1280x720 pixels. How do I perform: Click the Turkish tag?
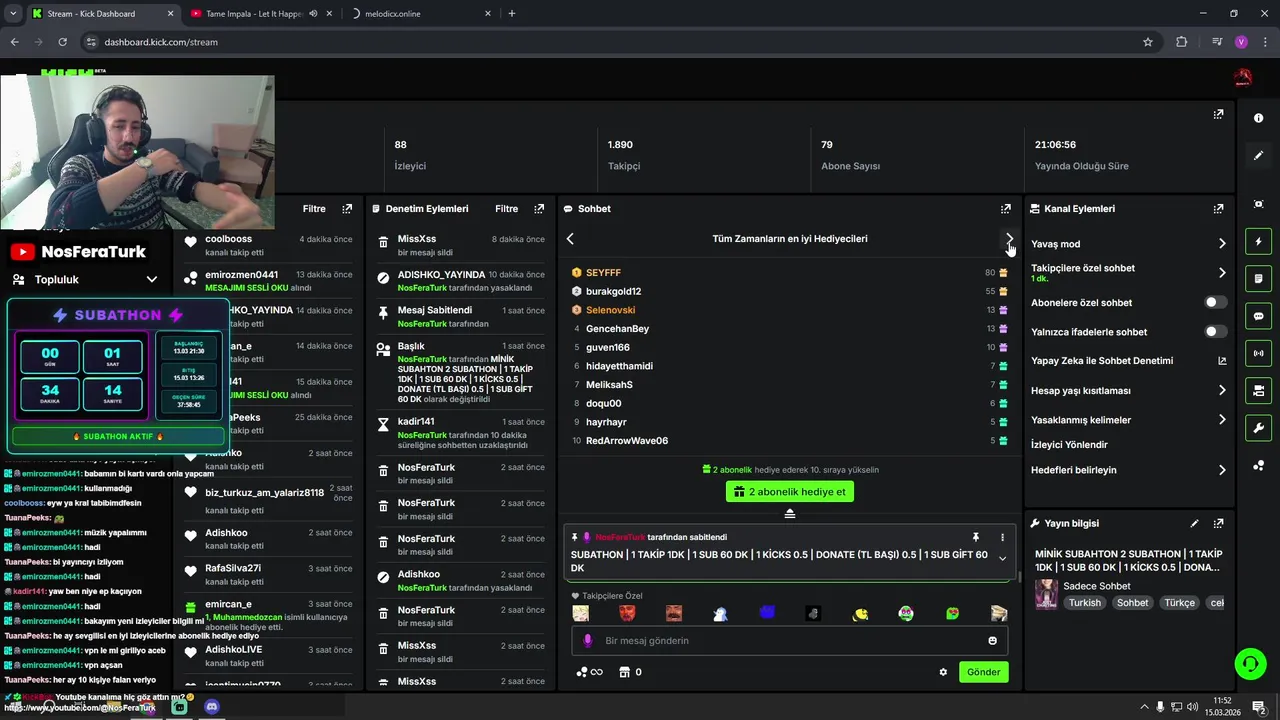coord(1084,603)
